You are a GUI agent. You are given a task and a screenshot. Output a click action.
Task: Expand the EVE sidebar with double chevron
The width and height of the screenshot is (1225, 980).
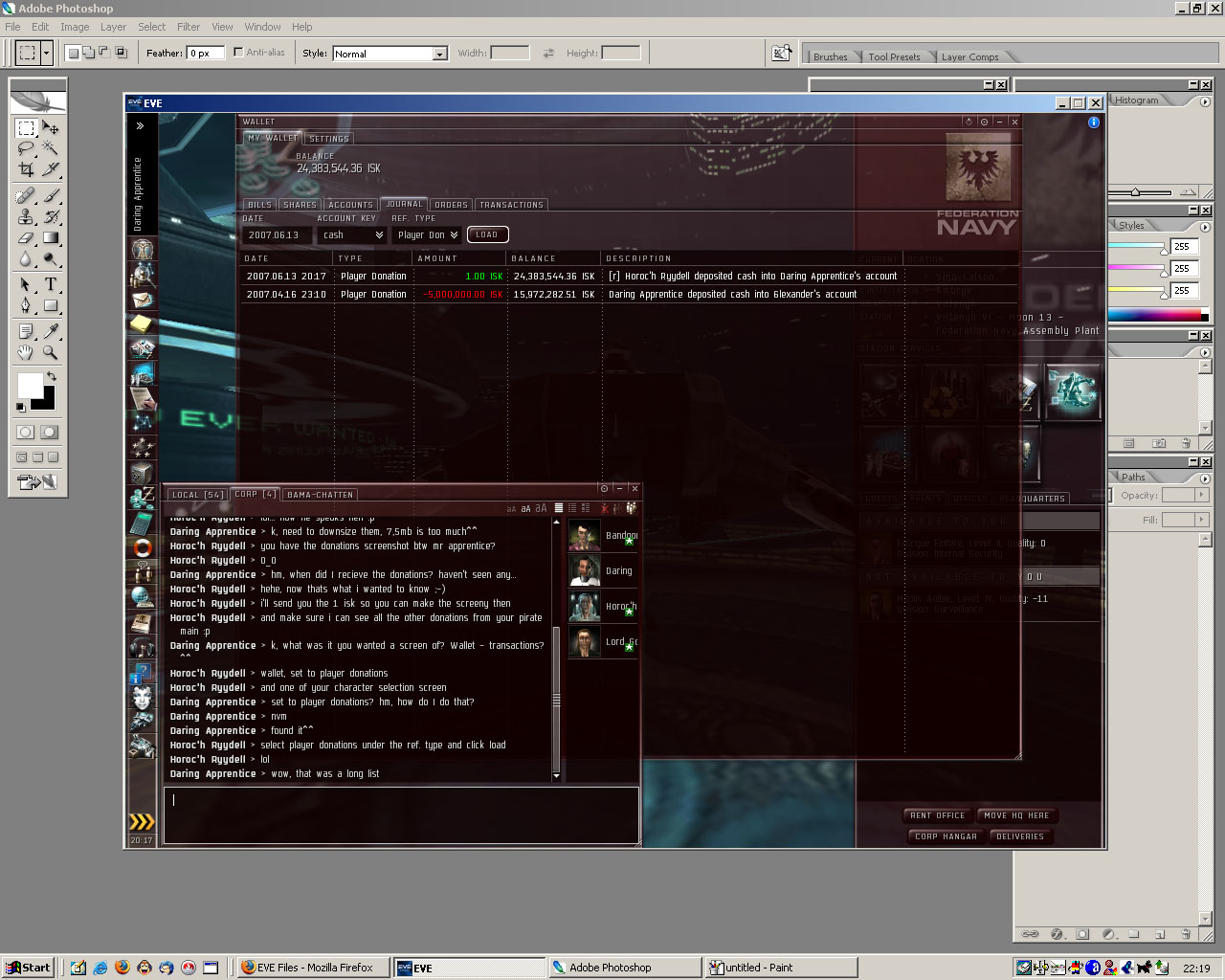(141, 125)
